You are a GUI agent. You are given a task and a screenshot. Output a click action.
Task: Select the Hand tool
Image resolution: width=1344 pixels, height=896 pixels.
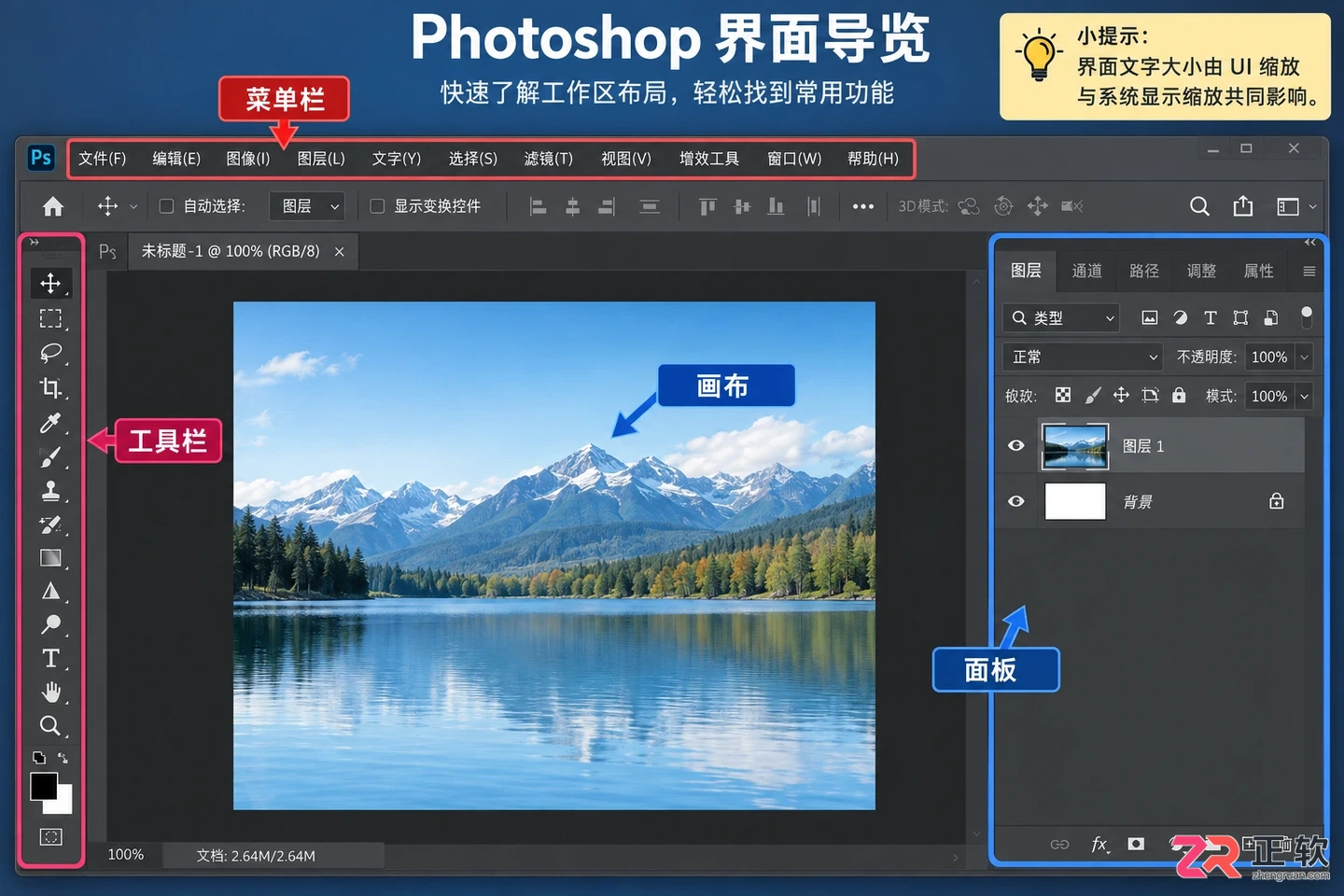tap(50, 692)
